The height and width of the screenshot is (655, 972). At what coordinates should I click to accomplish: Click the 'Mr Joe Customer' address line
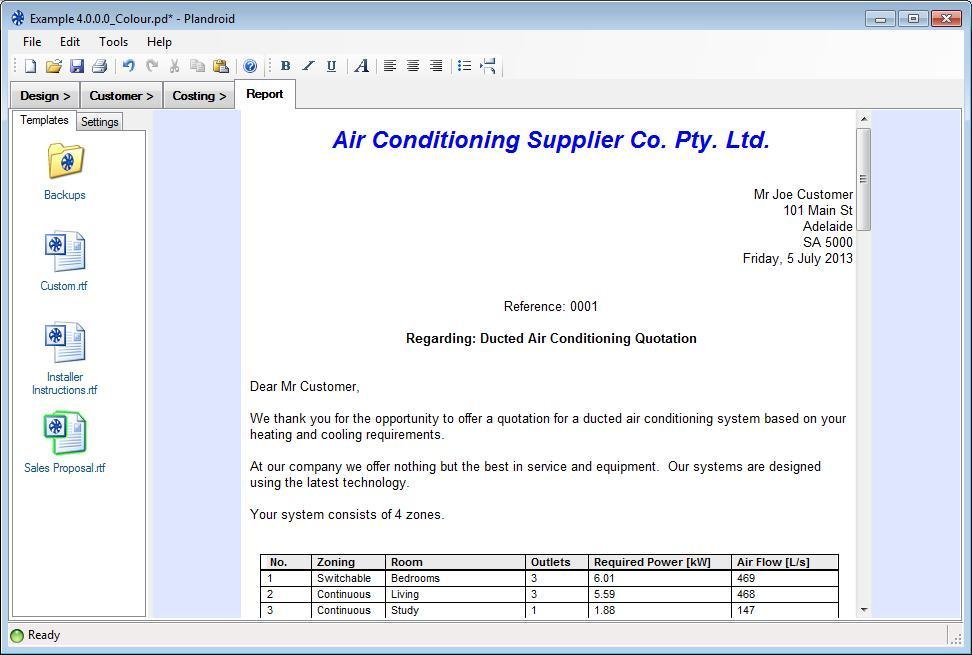(x=803, y=195)
